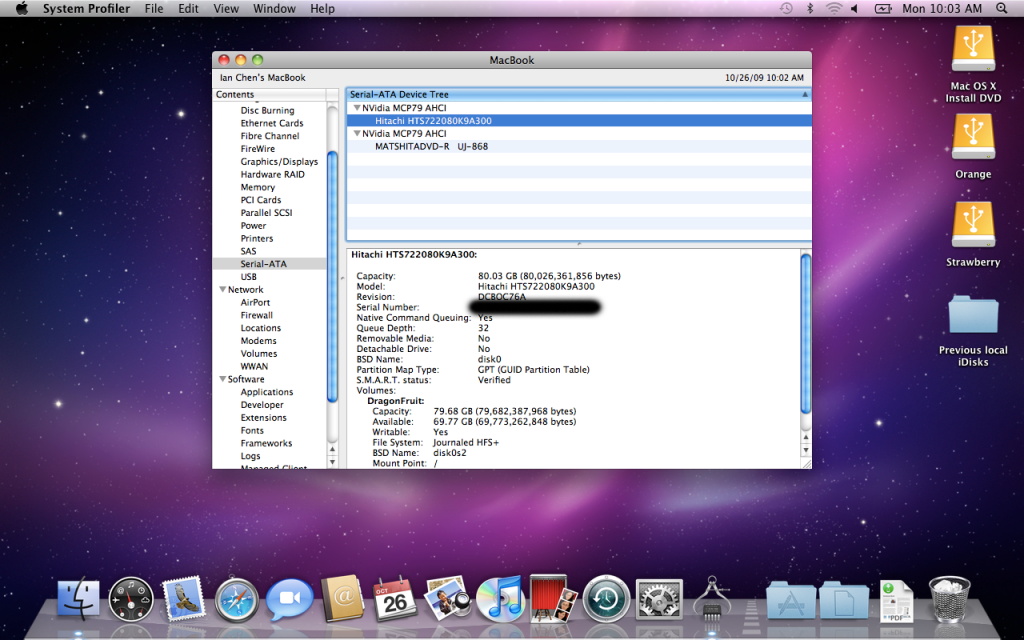The height and width of the screenshot is (640, 1024).
Task: Select Memory in the Contents sidebar
Action: point(257,187)
